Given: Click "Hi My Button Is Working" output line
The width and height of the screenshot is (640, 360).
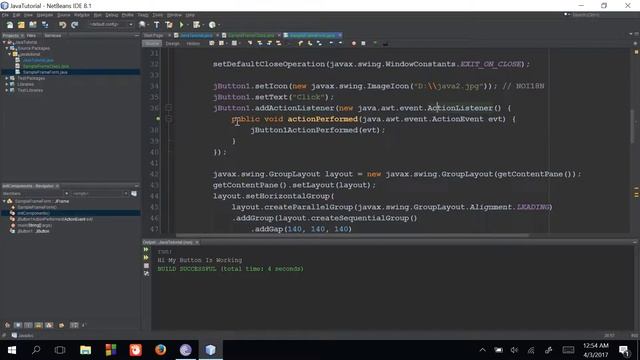Looking at the screenshot, I should coord(200,260).
